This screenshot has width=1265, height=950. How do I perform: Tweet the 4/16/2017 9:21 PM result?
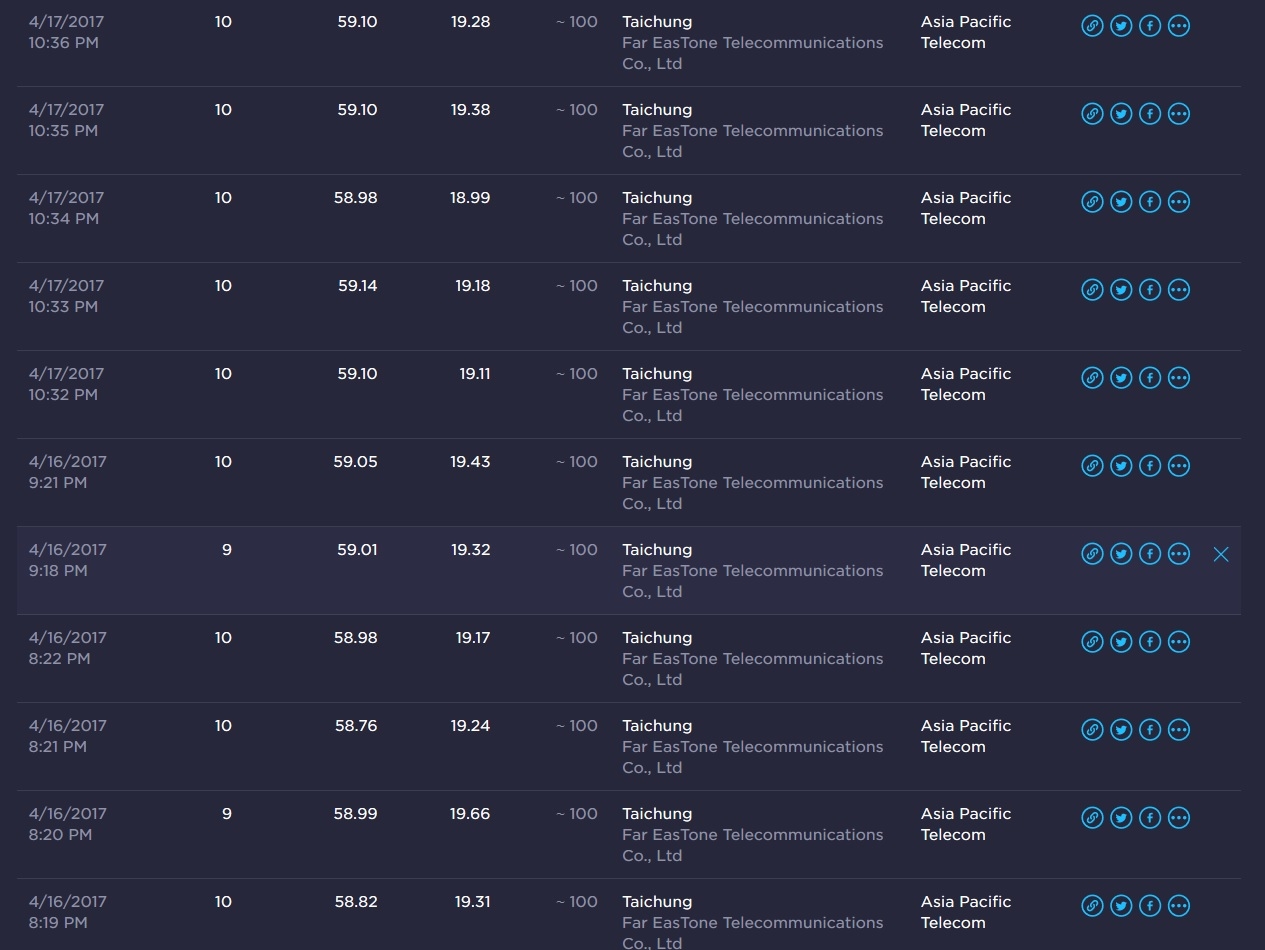click(x=1121, y=466)
